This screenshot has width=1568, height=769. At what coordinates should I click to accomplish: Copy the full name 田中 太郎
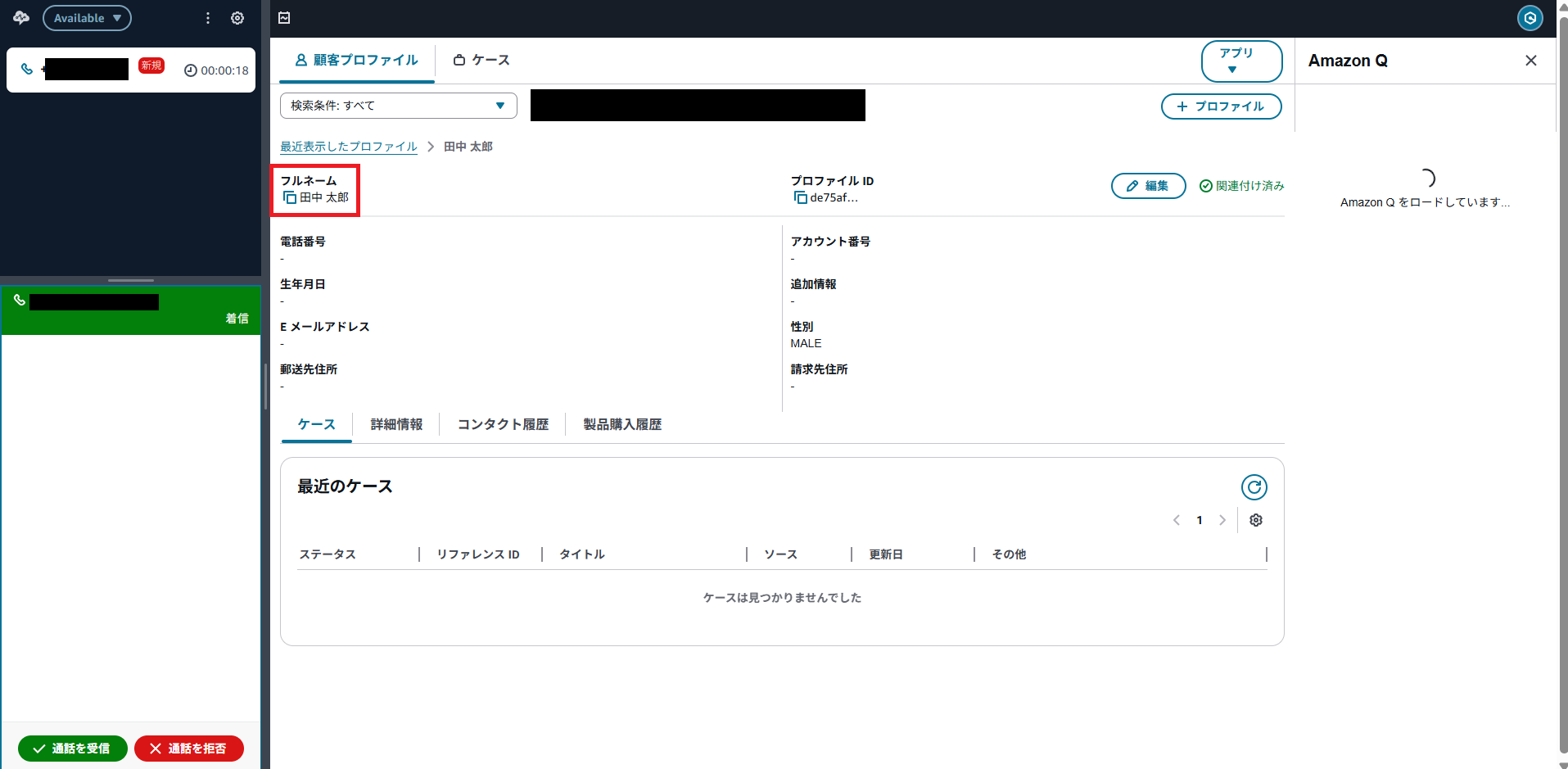[290, 197]
